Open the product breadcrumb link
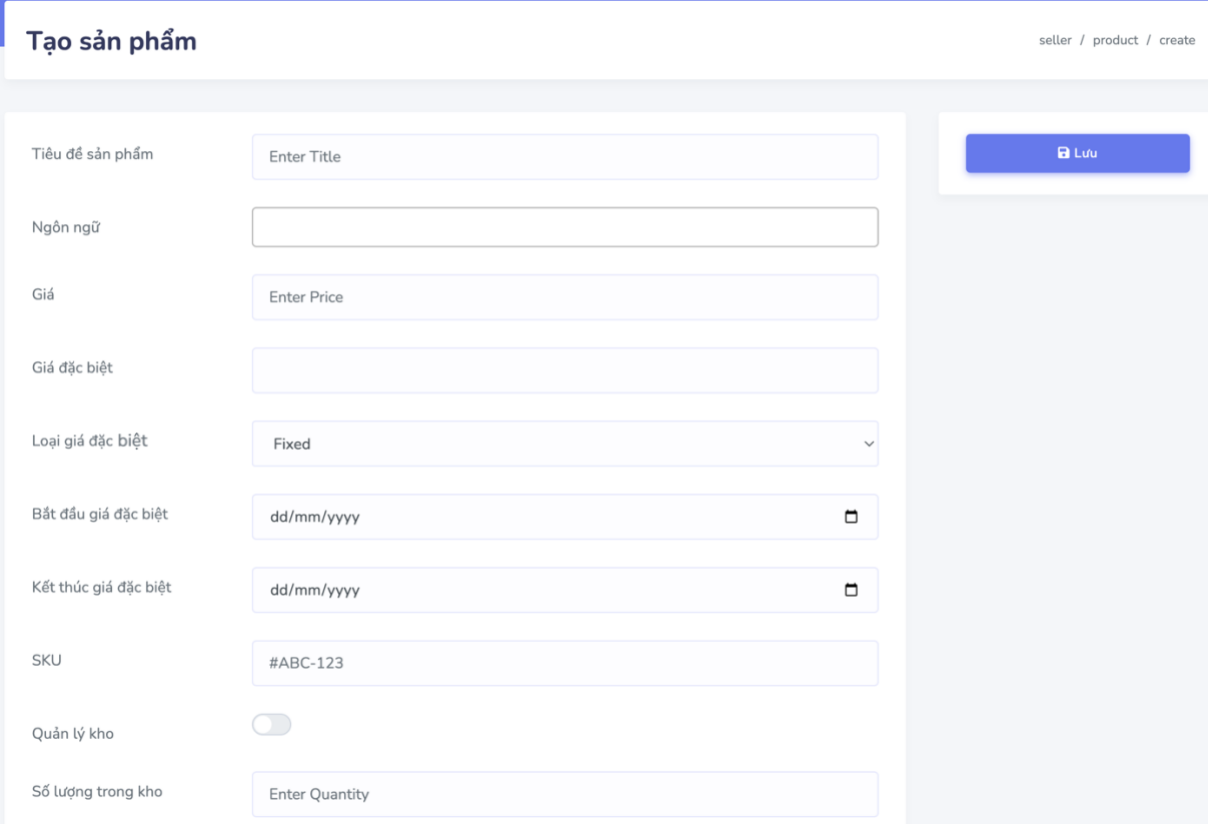This screenshot has height=824, width=1208. pos(1115,41)
